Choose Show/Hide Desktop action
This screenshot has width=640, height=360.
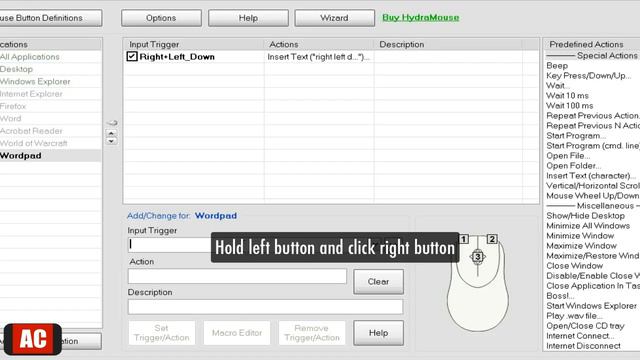(585, 216)
